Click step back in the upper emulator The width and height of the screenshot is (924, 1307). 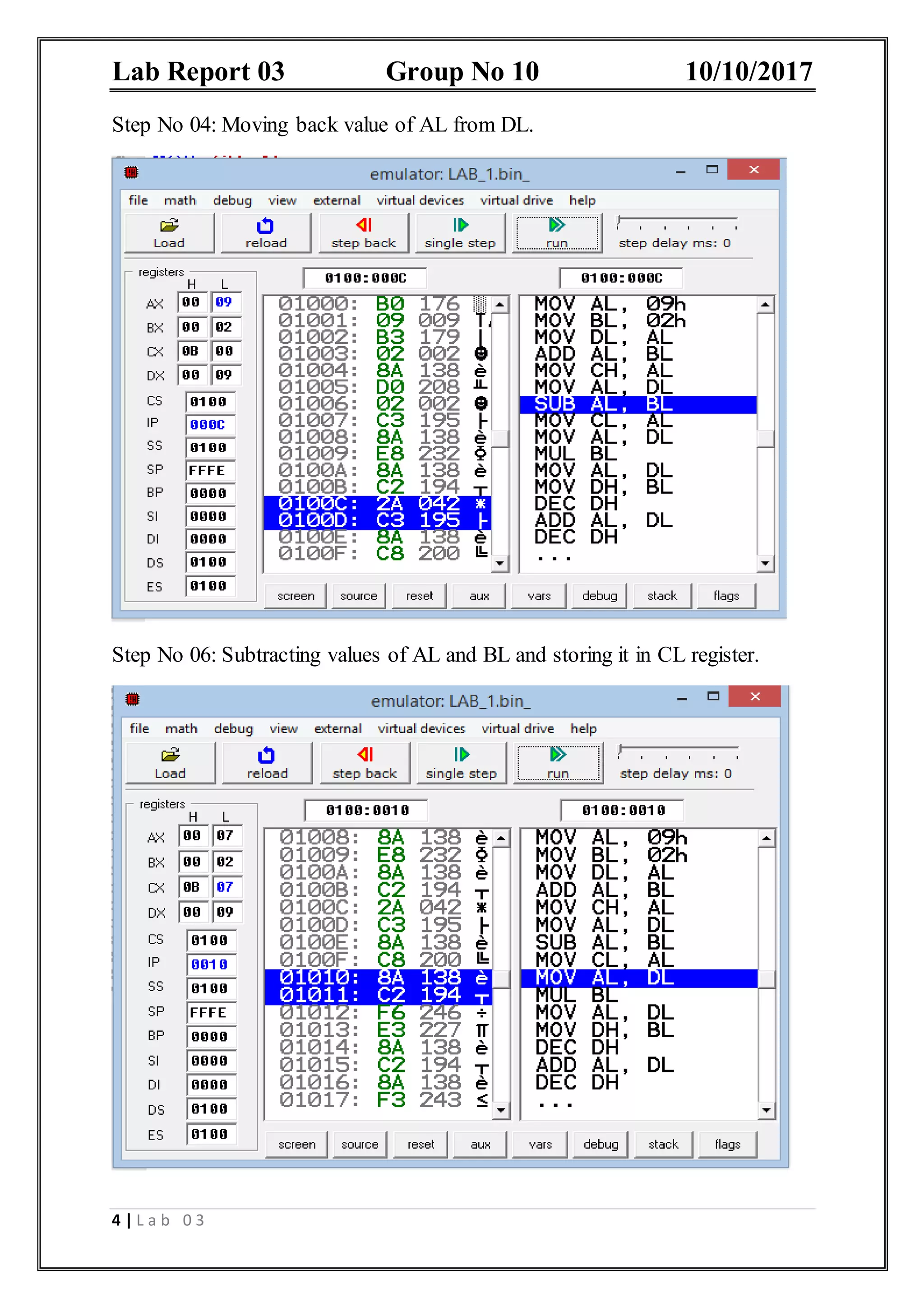point(364,233)
